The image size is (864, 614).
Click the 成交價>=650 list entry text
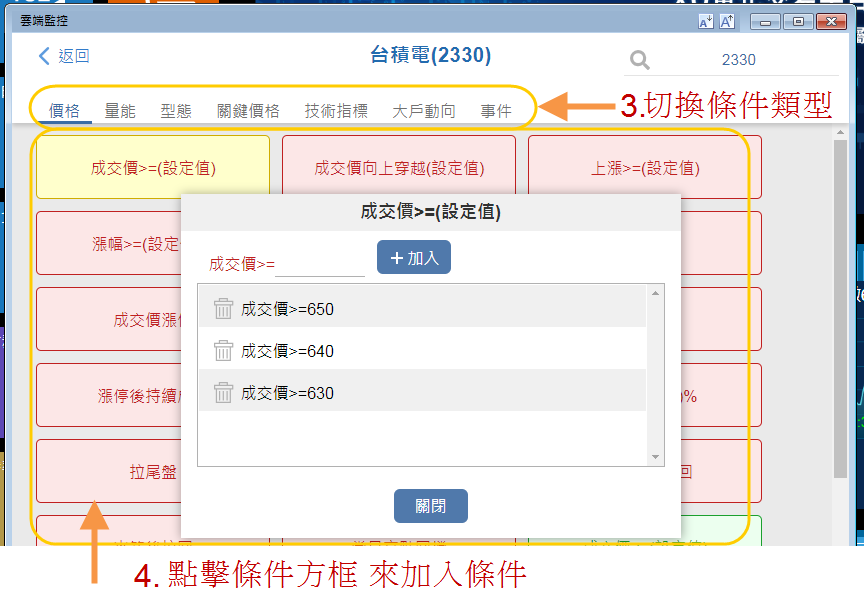tap(287, 309)
